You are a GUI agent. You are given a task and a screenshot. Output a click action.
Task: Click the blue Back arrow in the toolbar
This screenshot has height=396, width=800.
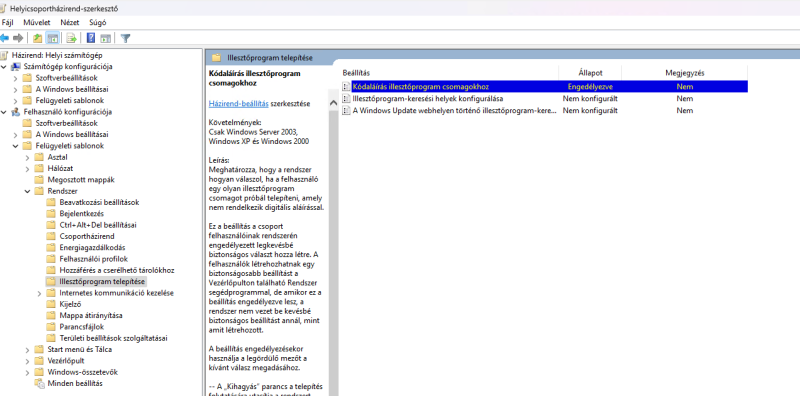pyautogui.click(x=5, y=38)
